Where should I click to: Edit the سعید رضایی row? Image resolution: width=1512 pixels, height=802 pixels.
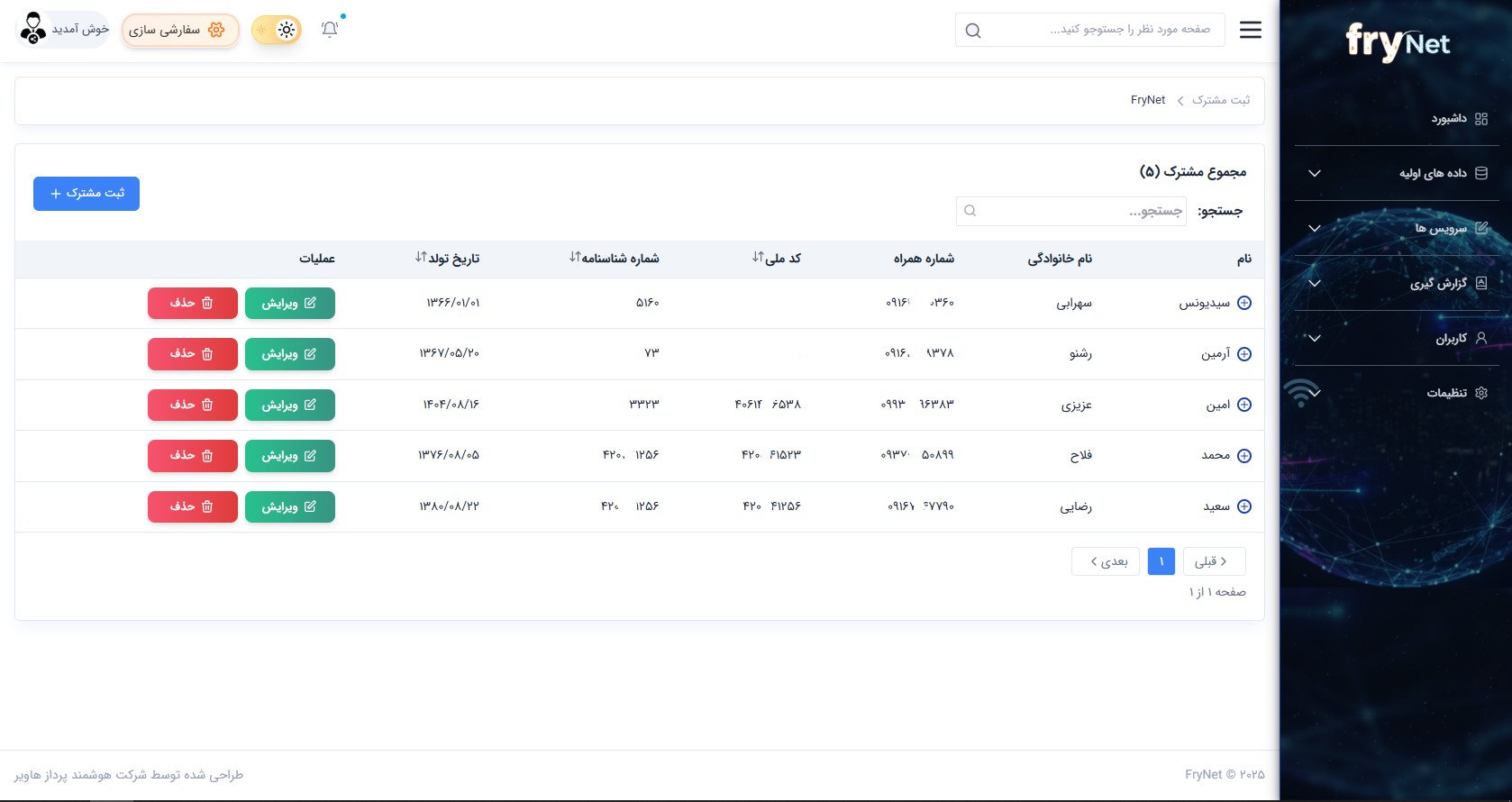pyautogui.click(x=290, y=506)
